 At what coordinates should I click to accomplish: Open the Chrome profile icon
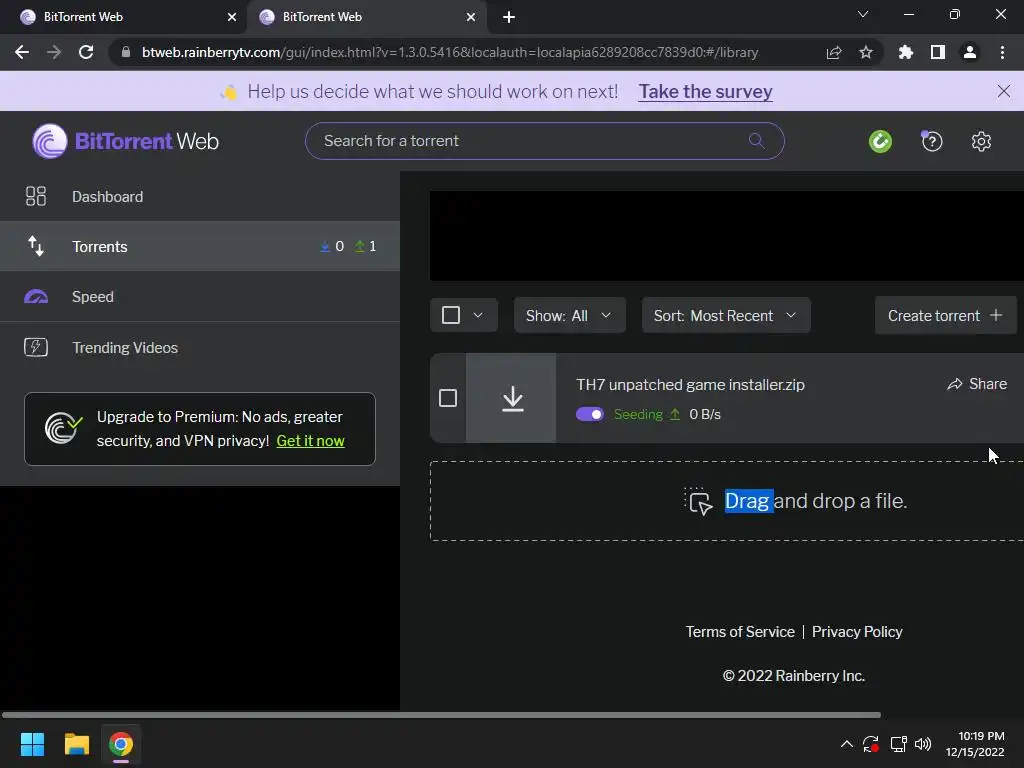(x=970, y=52)
